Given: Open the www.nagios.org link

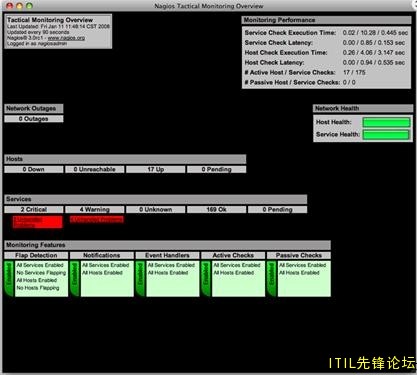Looking at the screenshot, I should point(66,38).
